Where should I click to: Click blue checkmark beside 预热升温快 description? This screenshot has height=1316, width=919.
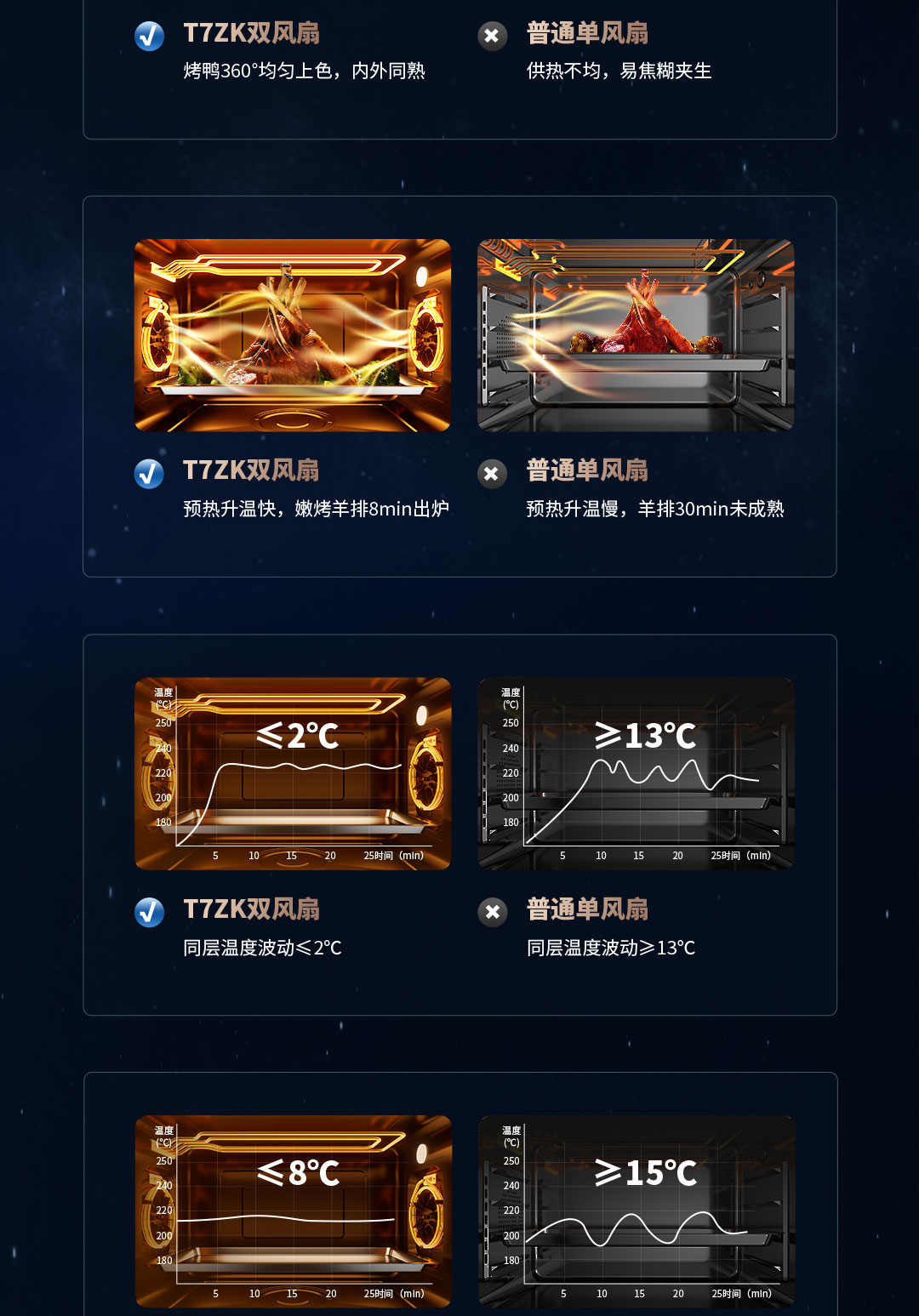(150, 474)
